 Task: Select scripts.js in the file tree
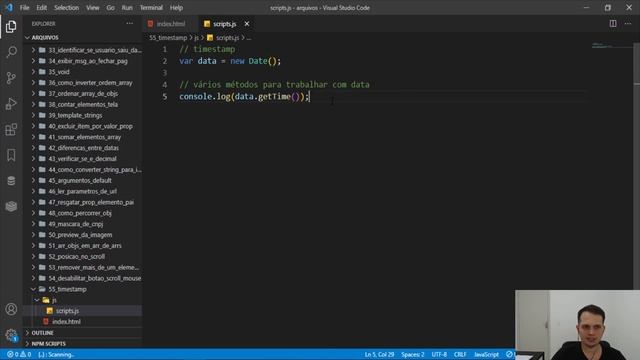point(67,311)
